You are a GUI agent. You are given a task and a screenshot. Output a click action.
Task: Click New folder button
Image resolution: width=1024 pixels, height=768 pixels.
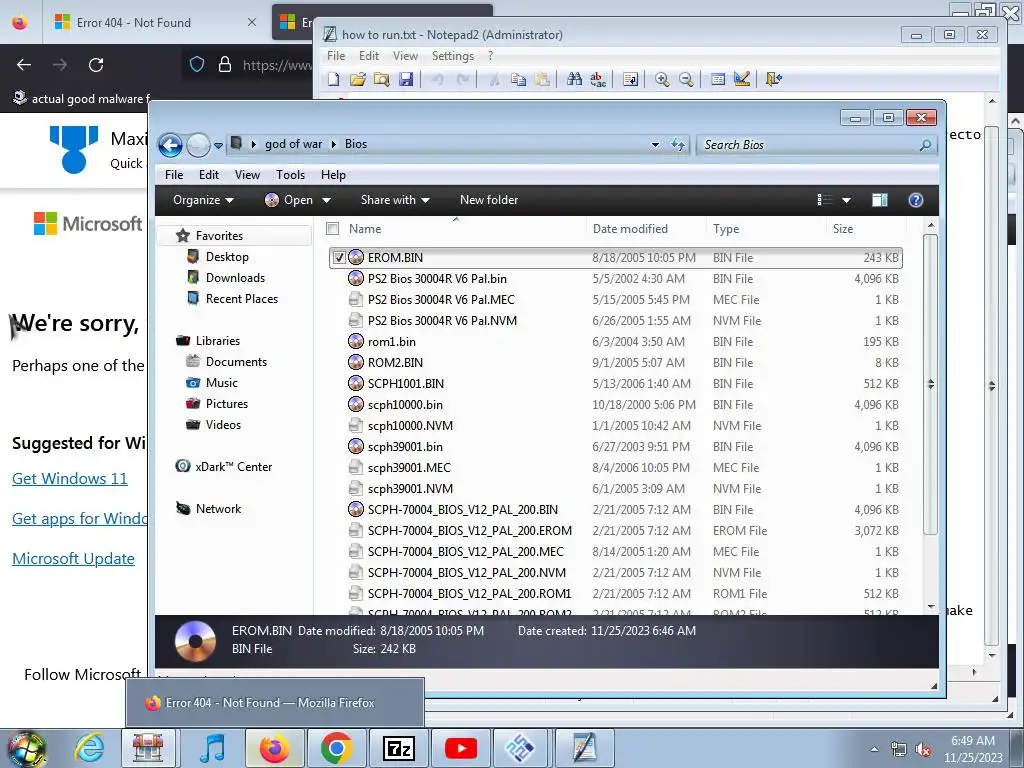click(489, 200)
